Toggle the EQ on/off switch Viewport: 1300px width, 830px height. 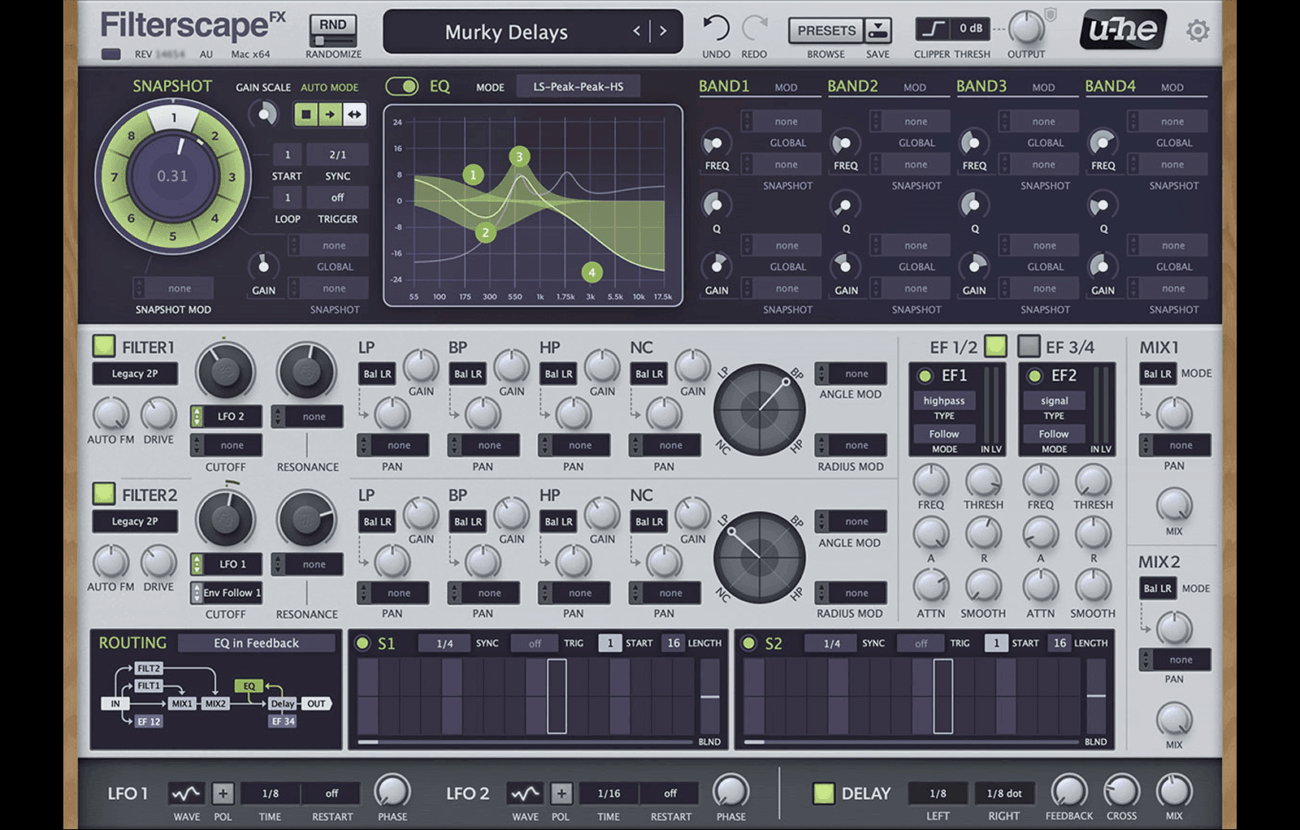click(x=402, y=86)
